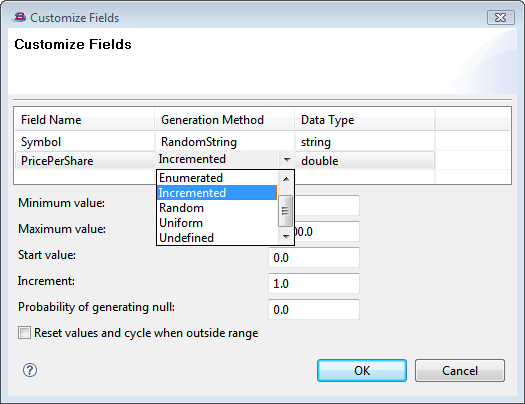This screenshot has width=525, height=404.
Task: Choose Random in the generation method list
Action: [x=181, y=208]
